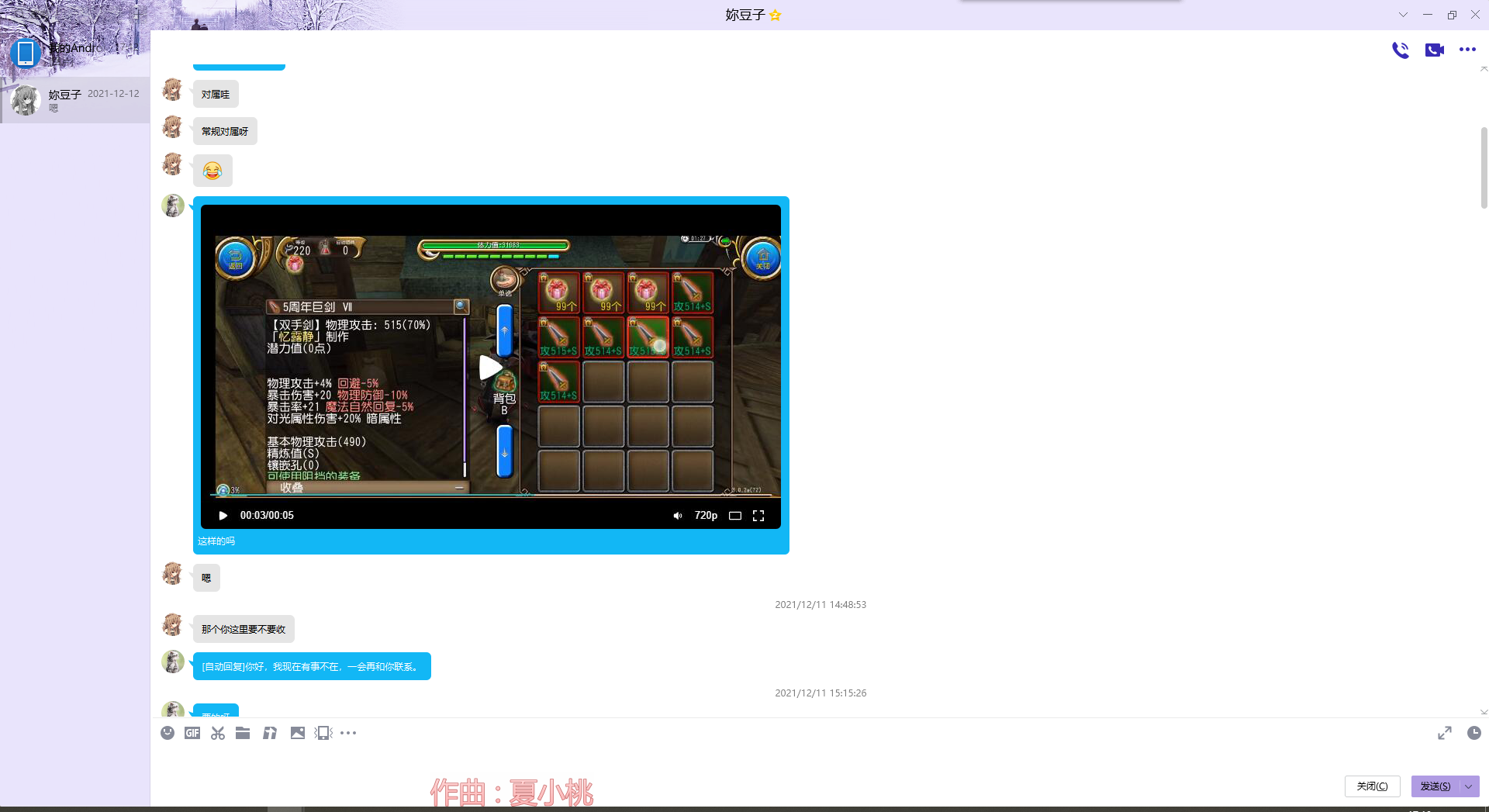Click the 2021/12/11 14:48:53 timestamp

click(821, 605)
